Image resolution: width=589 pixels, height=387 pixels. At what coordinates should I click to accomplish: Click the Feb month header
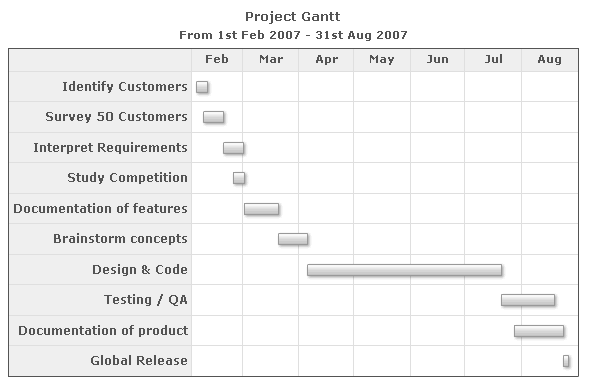click(x=217, y=59)
